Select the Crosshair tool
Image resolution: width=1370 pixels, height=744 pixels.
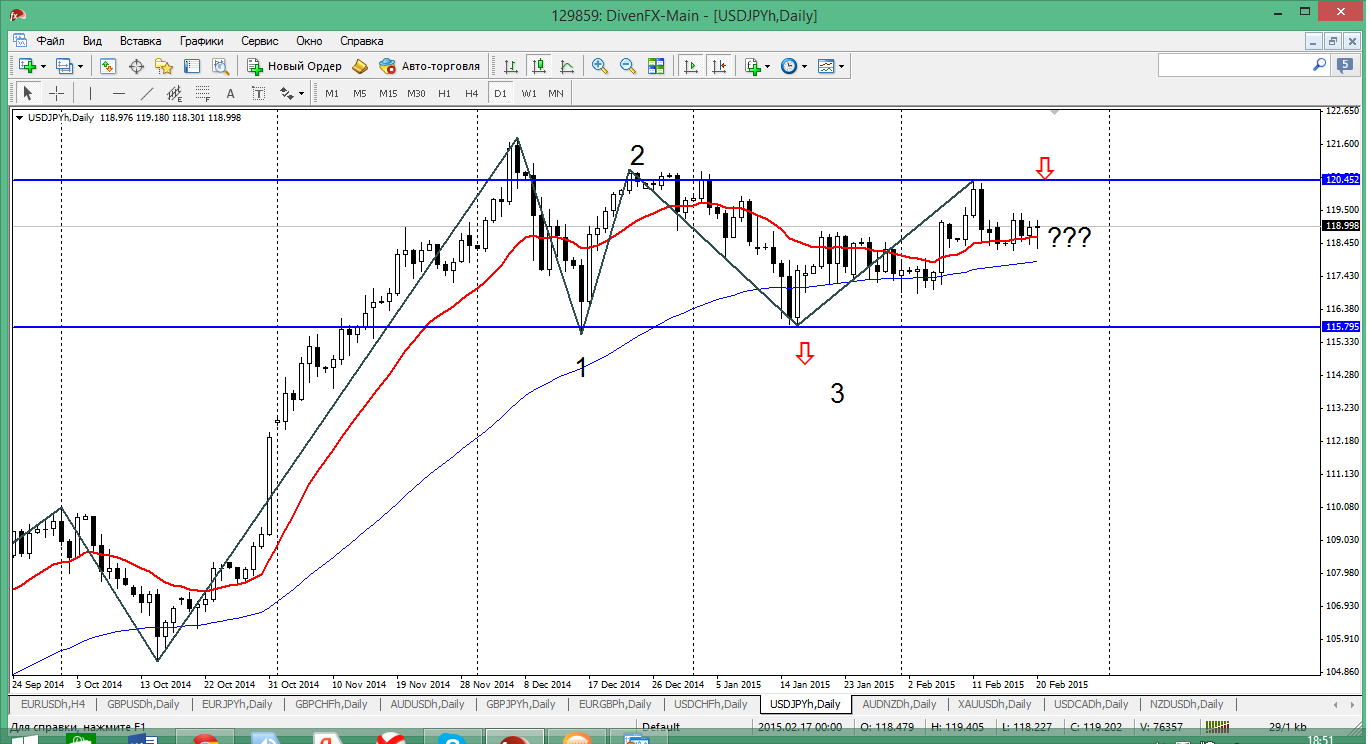(57, 93)
